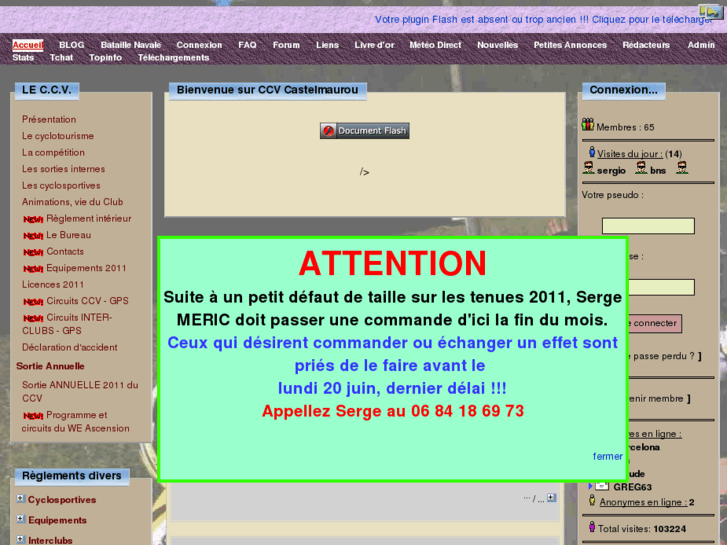Click the GREG63 online member name
727x545 pixels.
[632, 487]
